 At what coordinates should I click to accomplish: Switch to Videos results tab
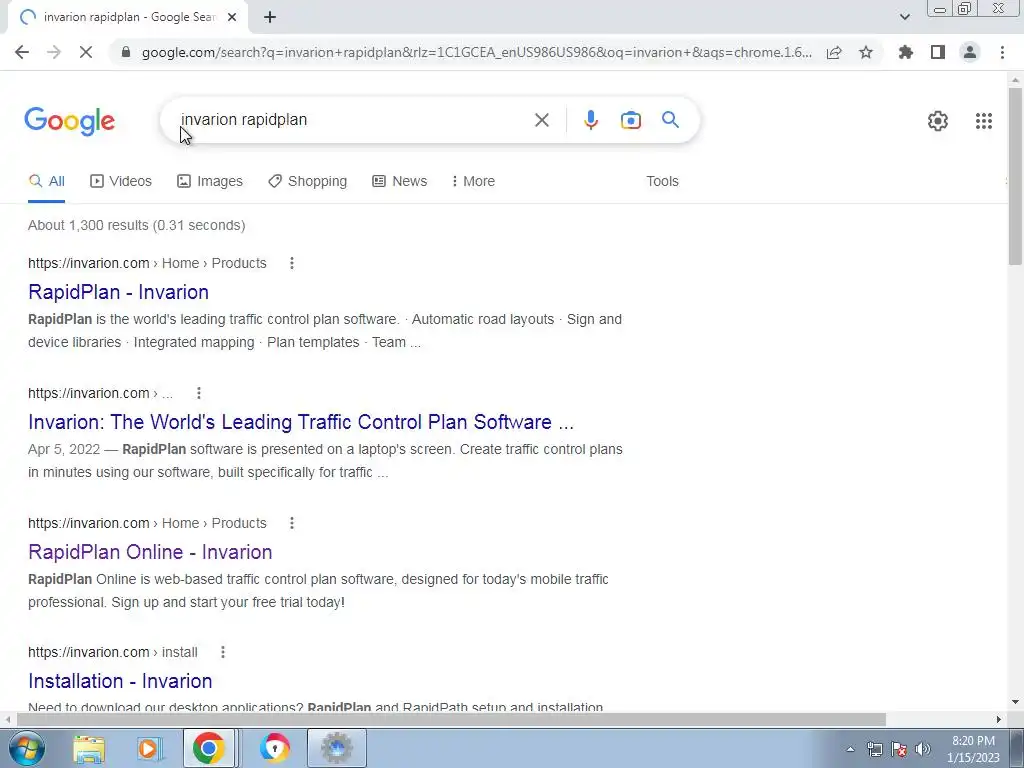[x=121, y=181]
